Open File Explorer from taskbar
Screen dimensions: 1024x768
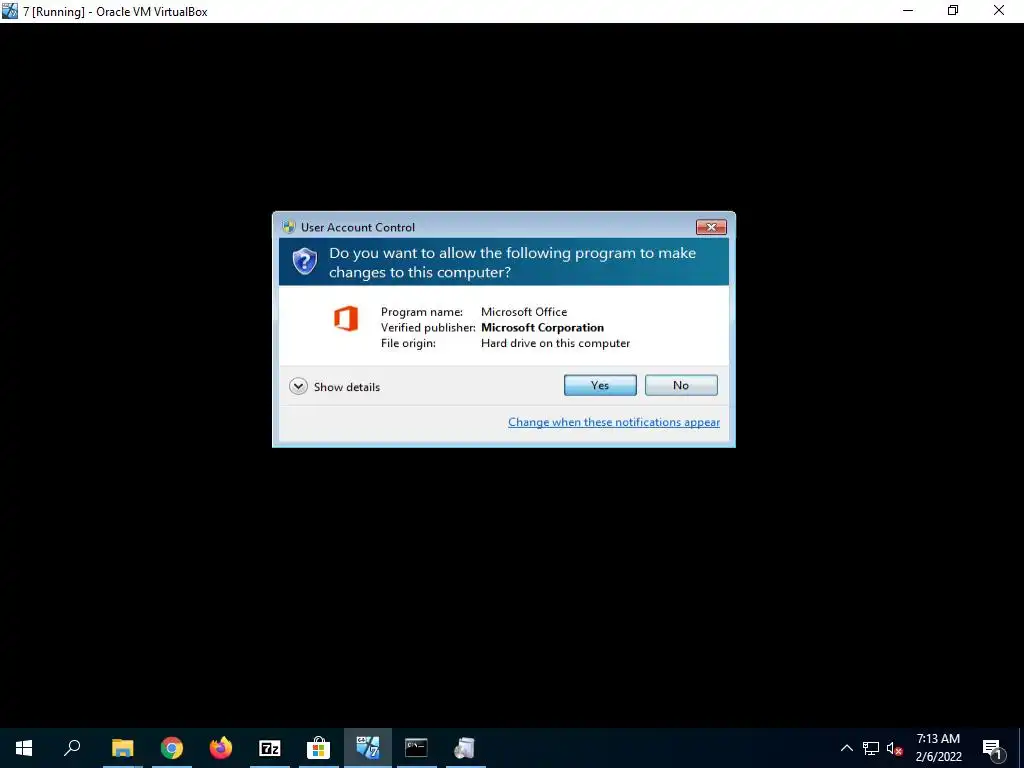[x=122, y=748]
